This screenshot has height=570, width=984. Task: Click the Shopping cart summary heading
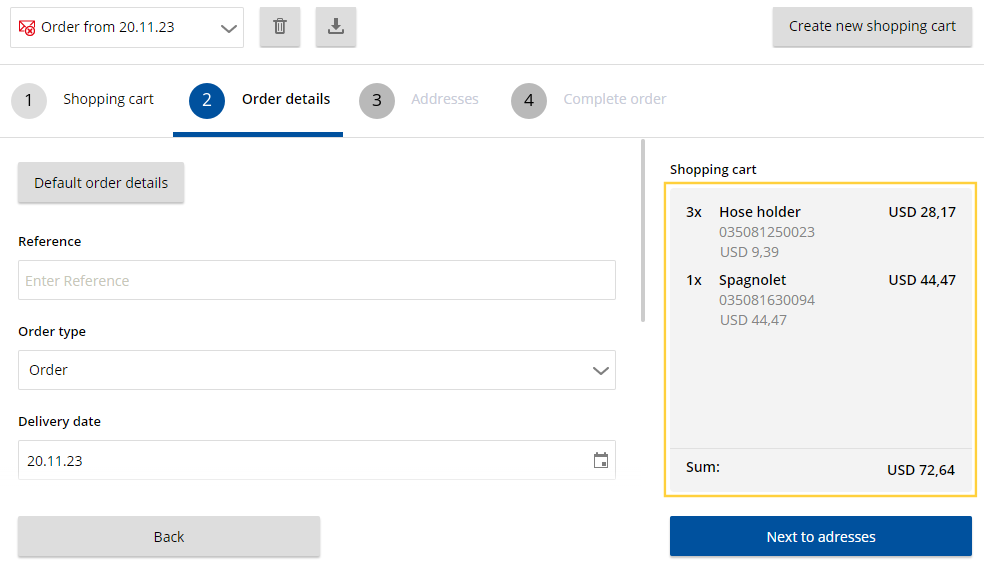(713, 169)
